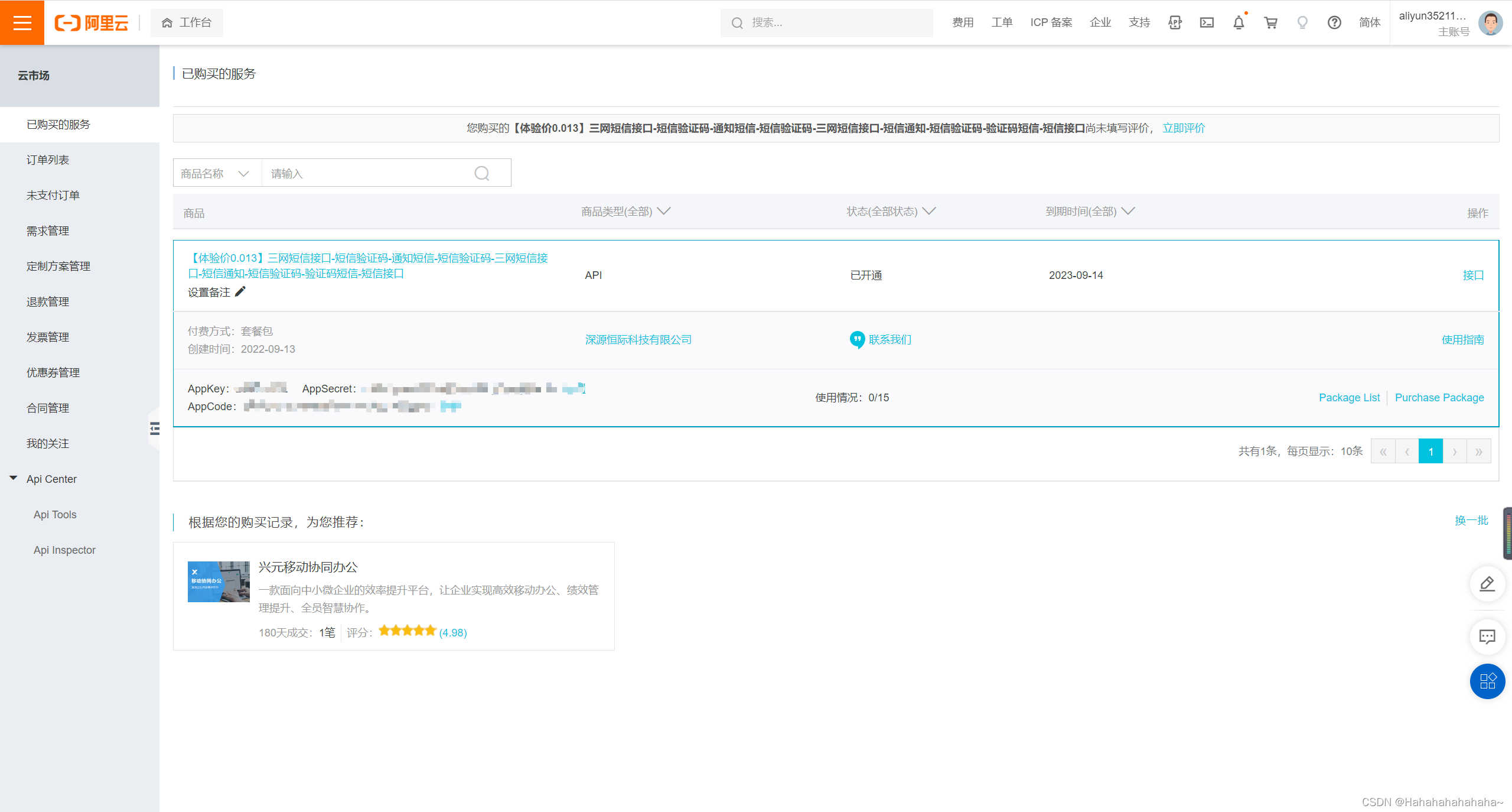Click the 兴元移动协同办公 product thumbnail

point(219,582)
